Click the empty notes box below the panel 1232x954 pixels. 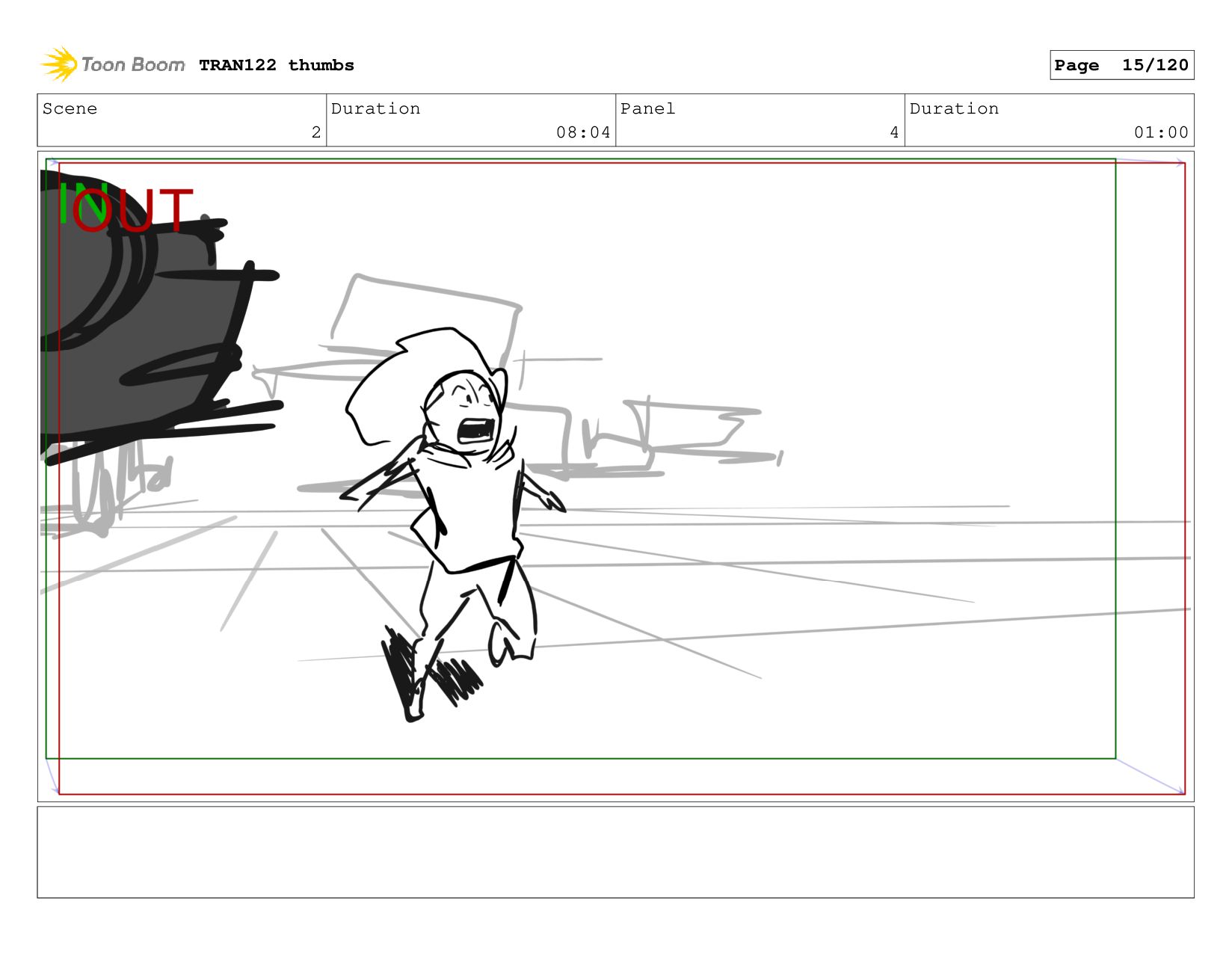click(615, 852)
